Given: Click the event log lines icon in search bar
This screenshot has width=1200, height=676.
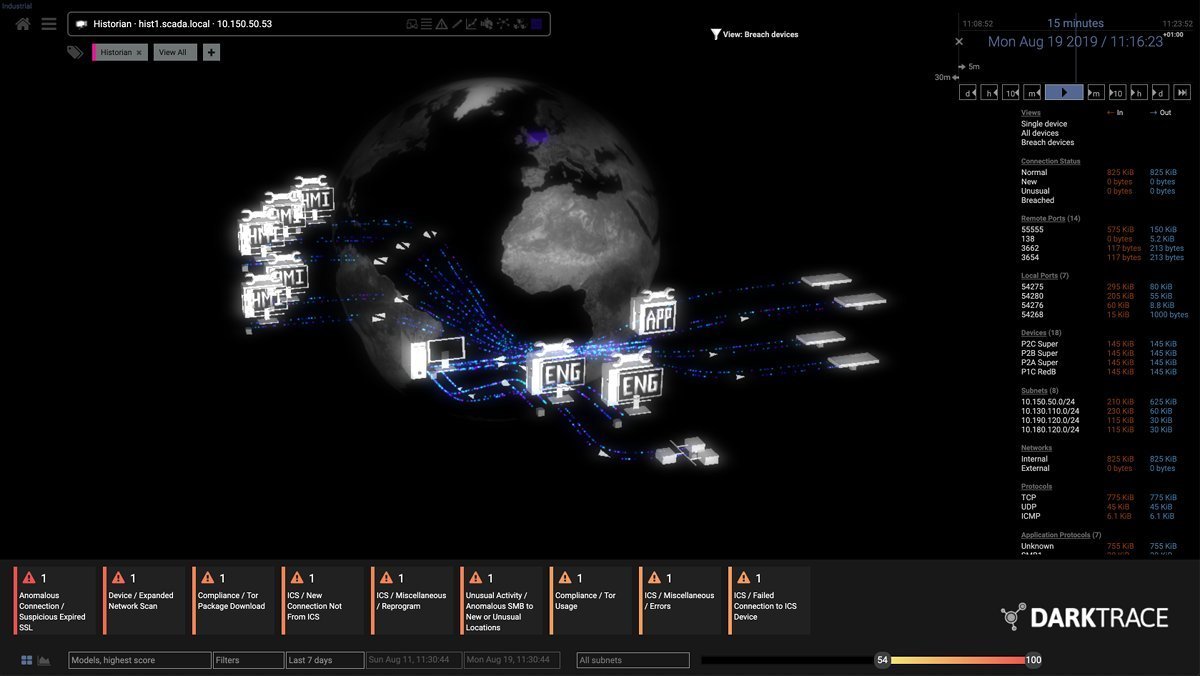Looking at the screenshot, I should (426, 24).
